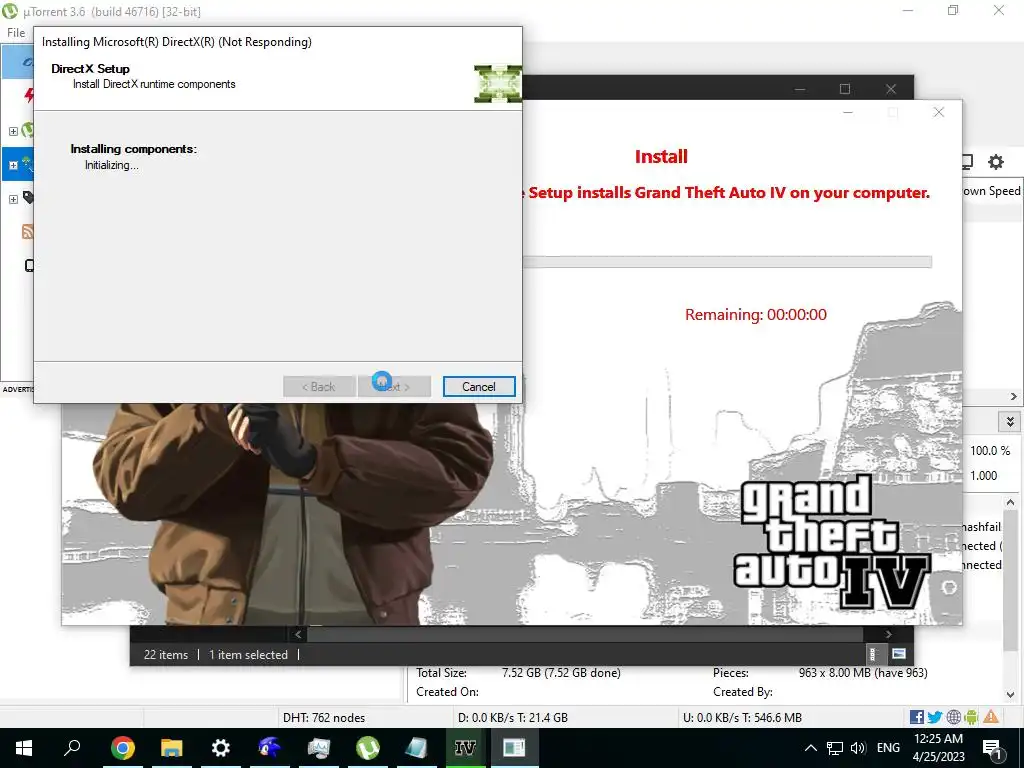The height and width of the screenshot is (768, 1024).
Task: Open File Explorer from the taskbar
Action: click(x=172, y=748)
